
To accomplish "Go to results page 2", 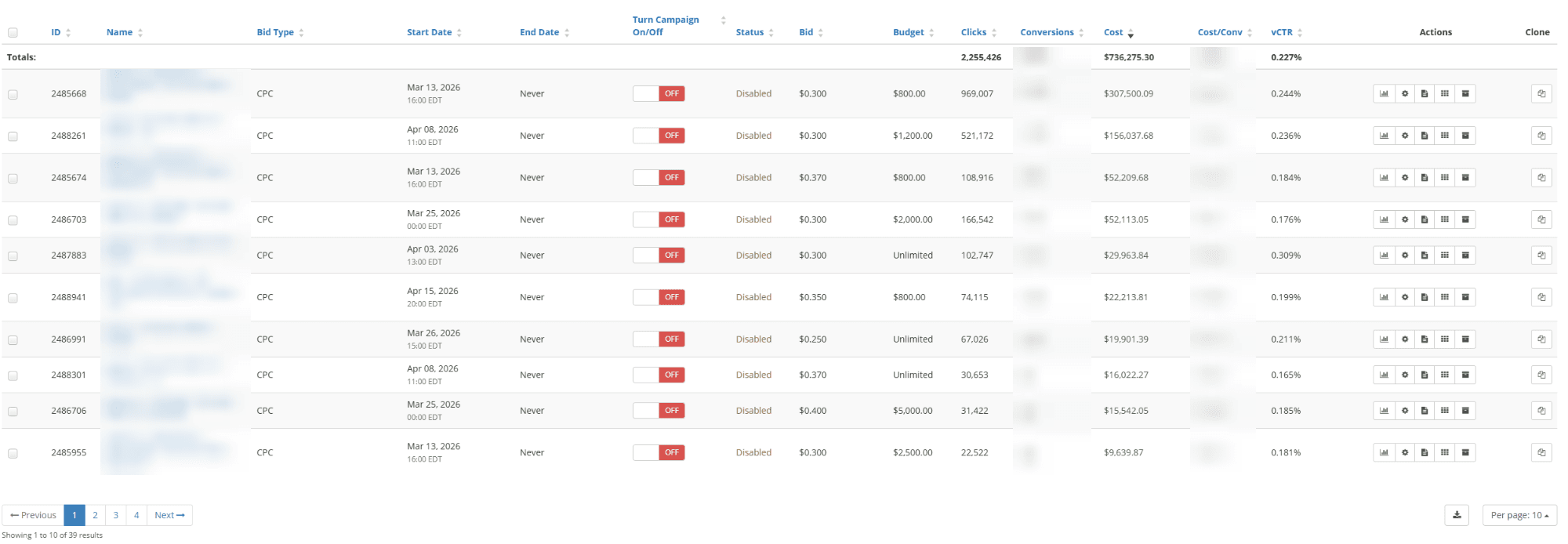I will coord(95,515).
